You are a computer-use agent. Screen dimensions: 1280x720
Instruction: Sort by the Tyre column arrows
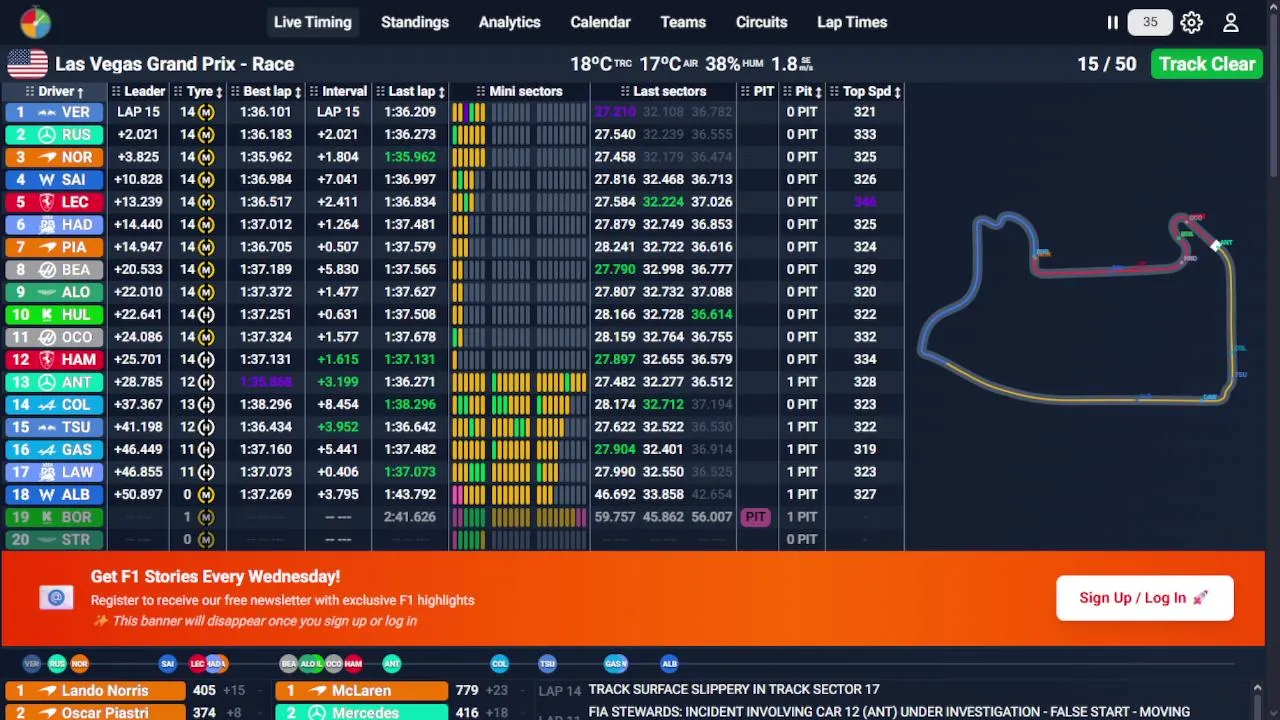219,92
